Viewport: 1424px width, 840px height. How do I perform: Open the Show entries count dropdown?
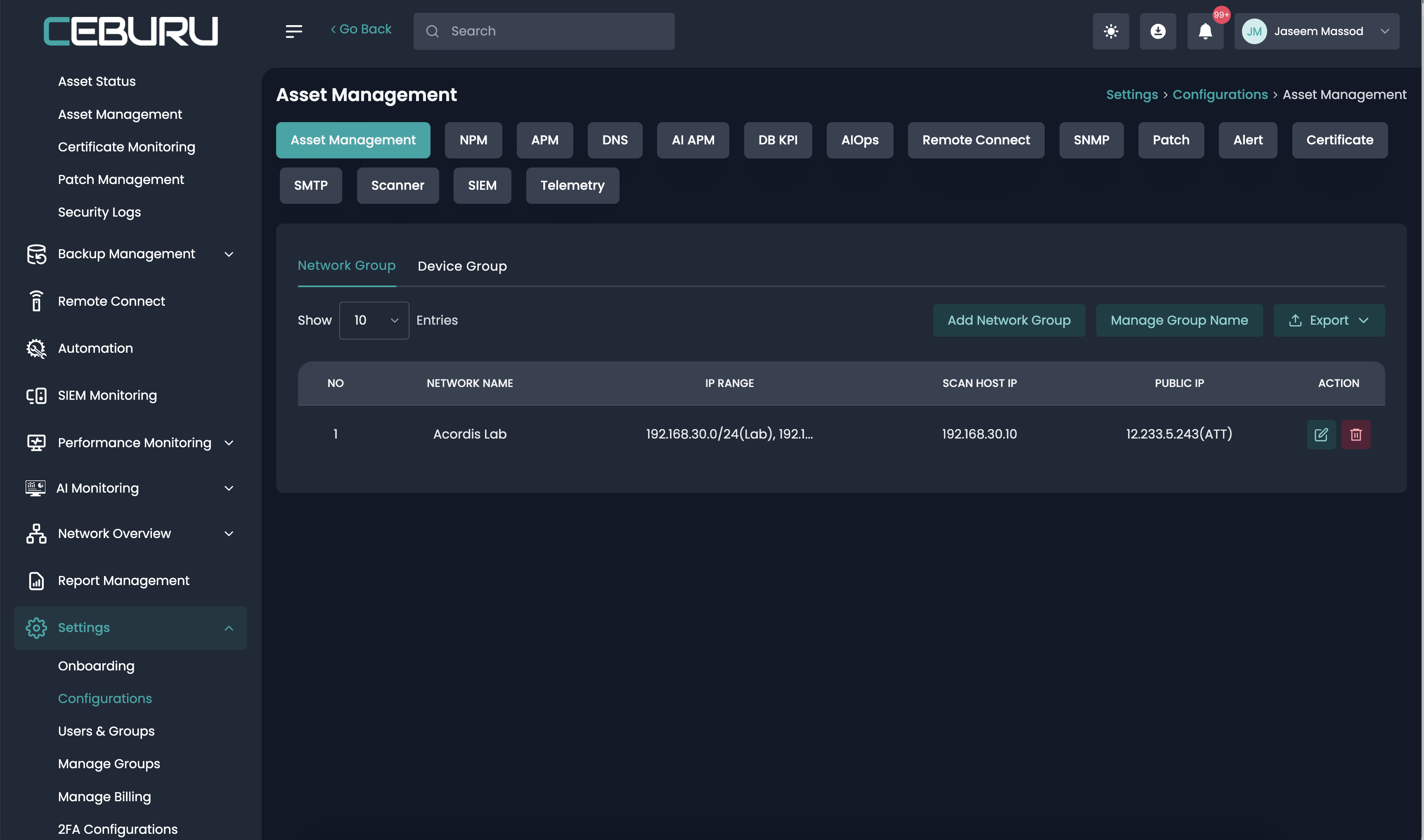coord(374,321)
